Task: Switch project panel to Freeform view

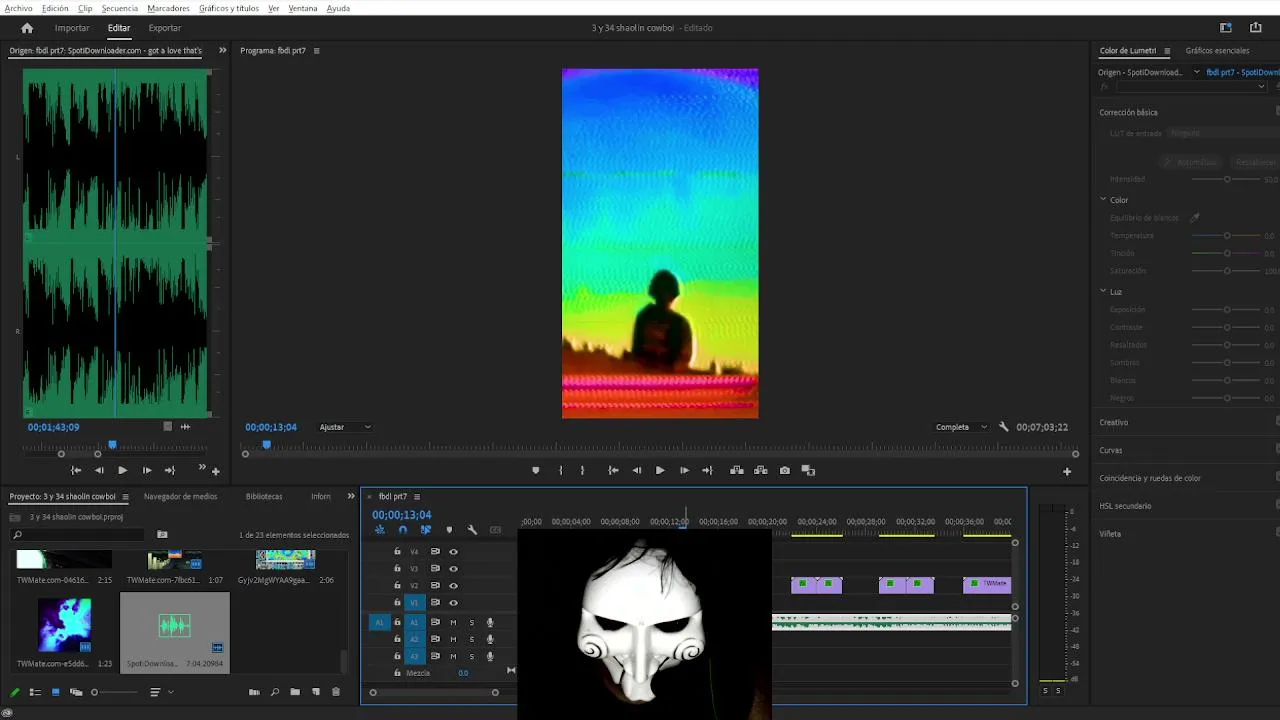Action: point(76,692)
